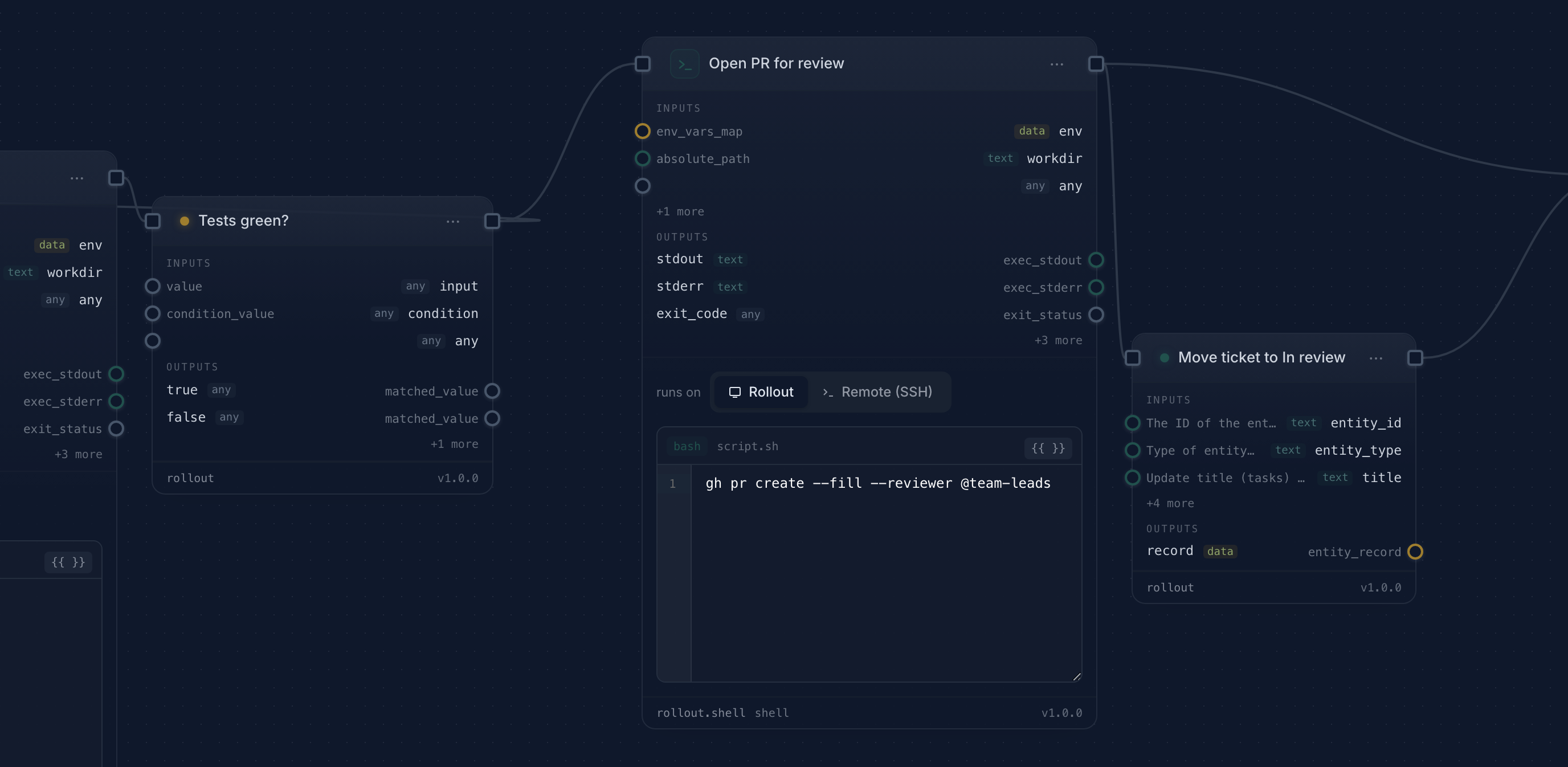Click the amber status dot on Tests green?

tap(185, 221)
